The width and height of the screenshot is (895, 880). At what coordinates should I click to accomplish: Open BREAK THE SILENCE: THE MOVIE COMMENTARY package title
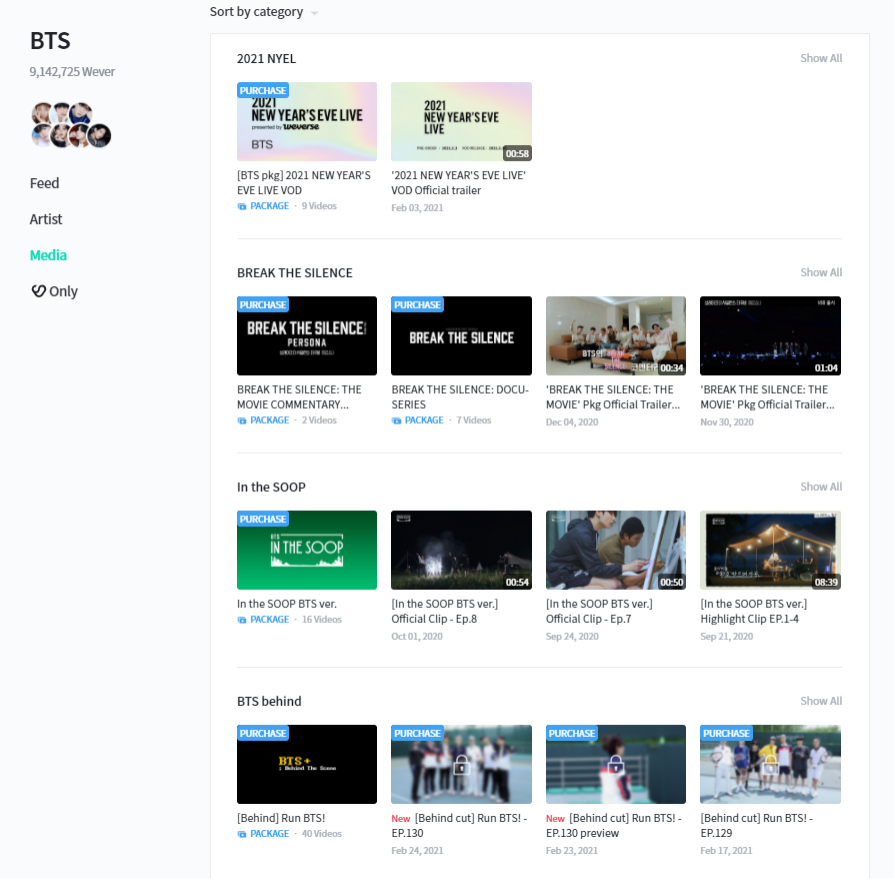(299, 397)
